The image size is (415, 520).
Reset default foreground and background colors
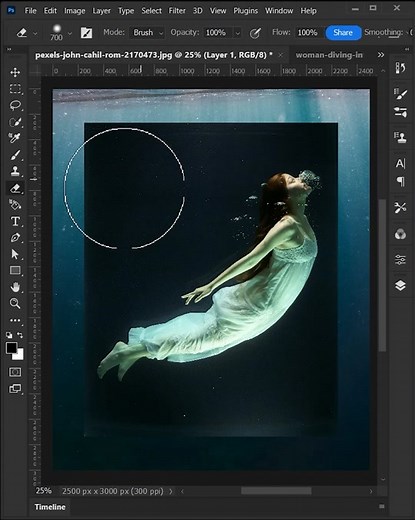9,335
